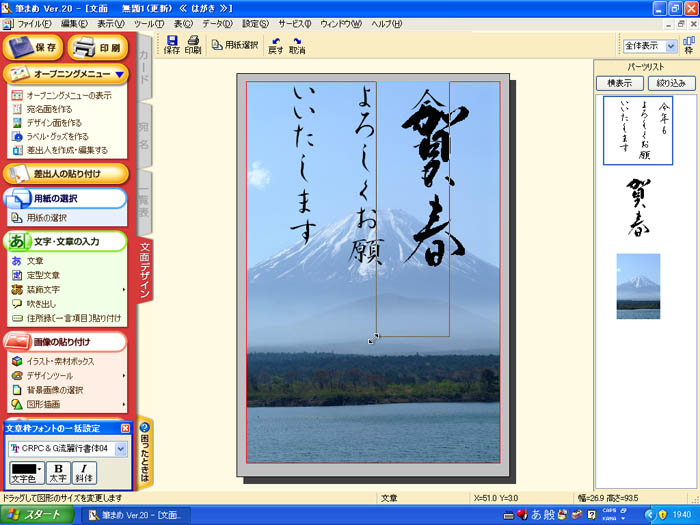Open the font name dropdown list
This screenshot has height=525, width=700.
pyautogui.click(x=121, y=449)
